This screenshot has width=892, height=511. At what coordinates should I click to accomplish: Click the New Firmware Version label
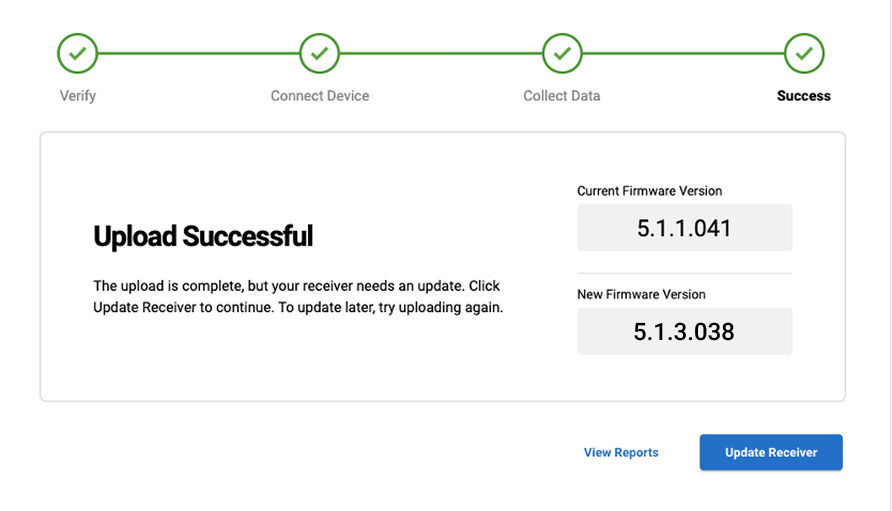pos(641,295)
